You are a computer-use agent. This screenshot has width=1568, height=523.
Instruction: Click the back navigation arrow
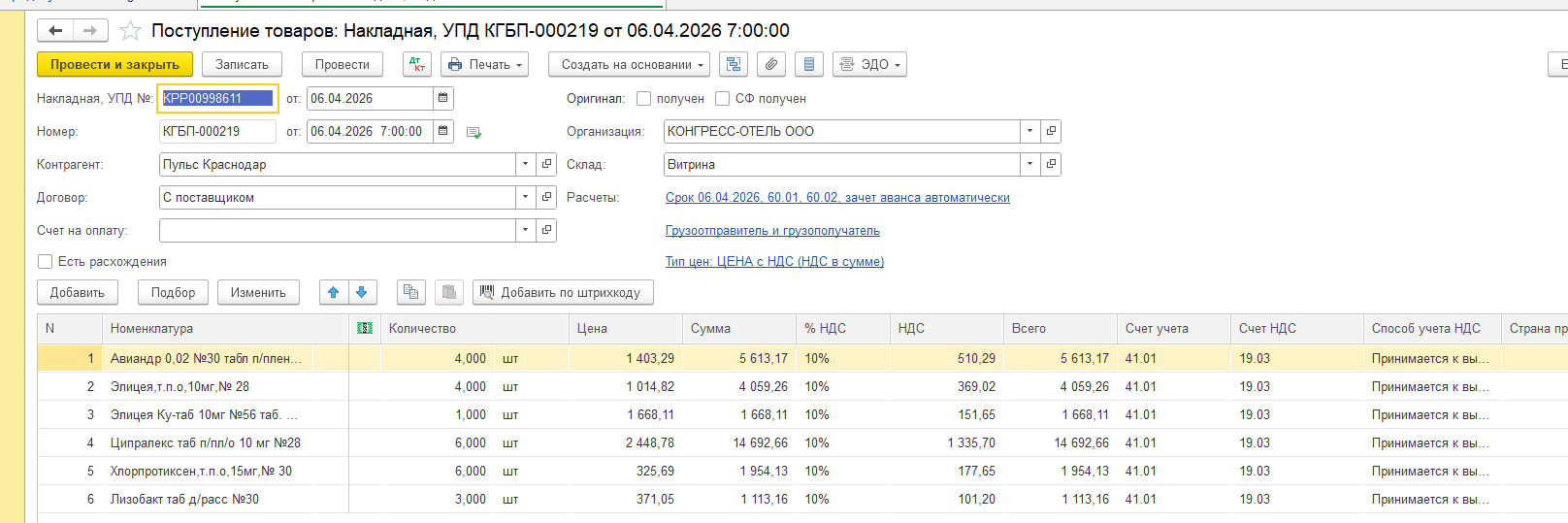[55, 31]
